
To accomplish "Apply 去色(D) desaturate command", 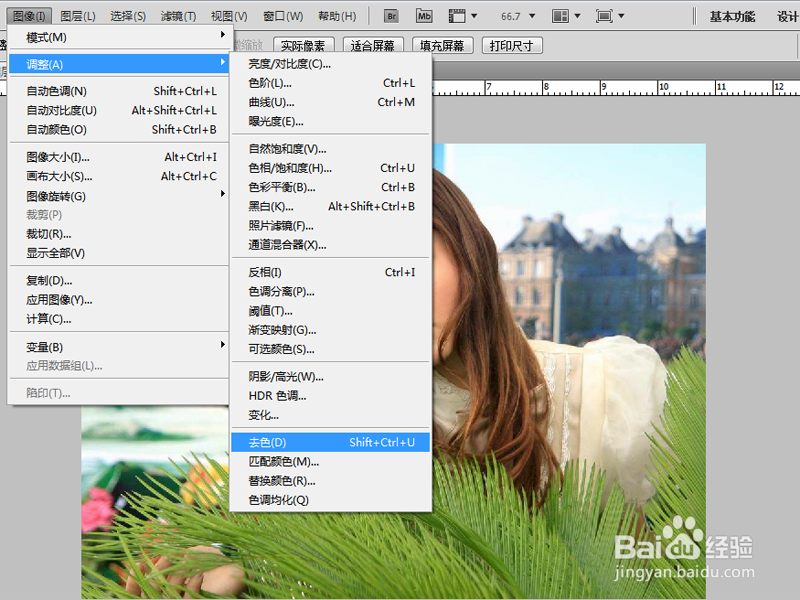I will [331, 442].
